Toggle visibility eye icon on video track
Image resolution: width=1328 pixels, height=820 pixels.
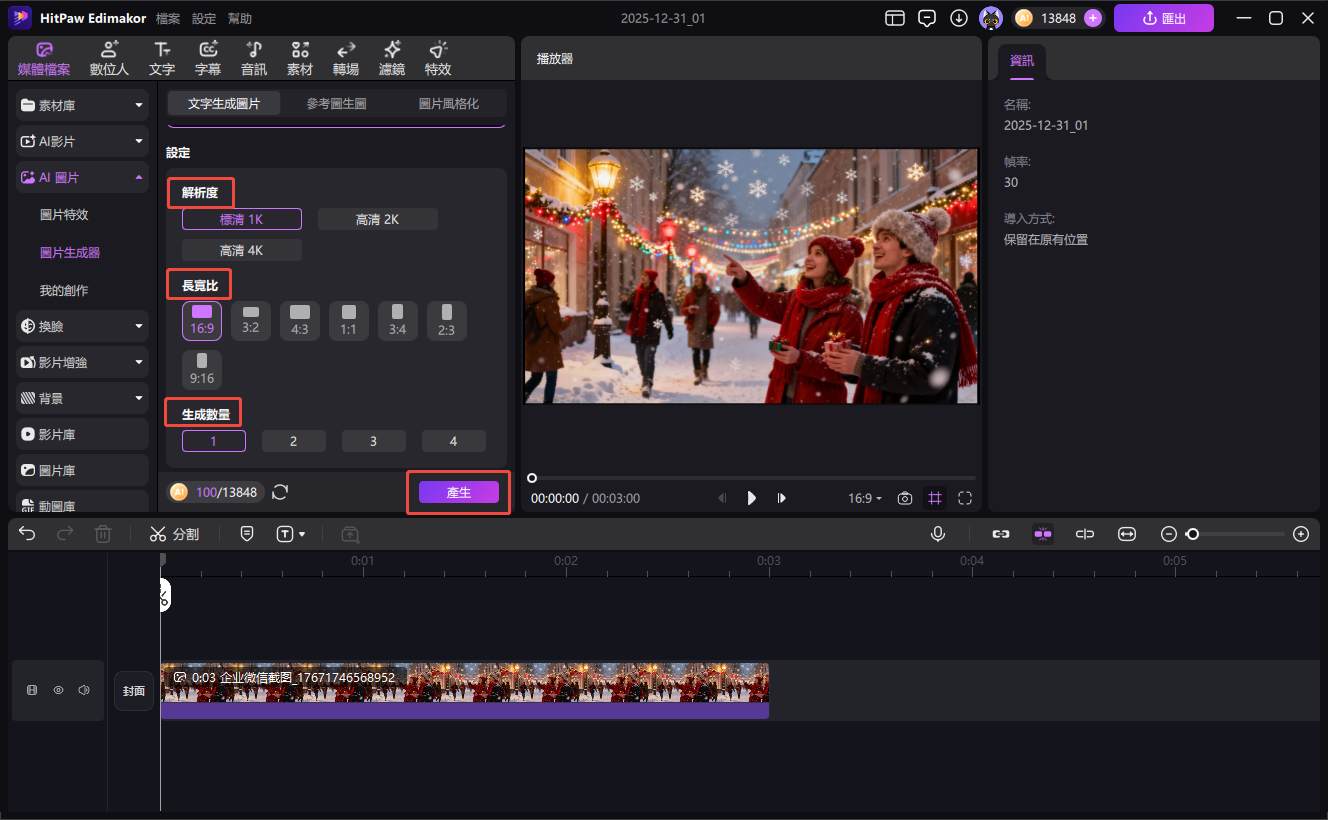click(x=58, y=690)
